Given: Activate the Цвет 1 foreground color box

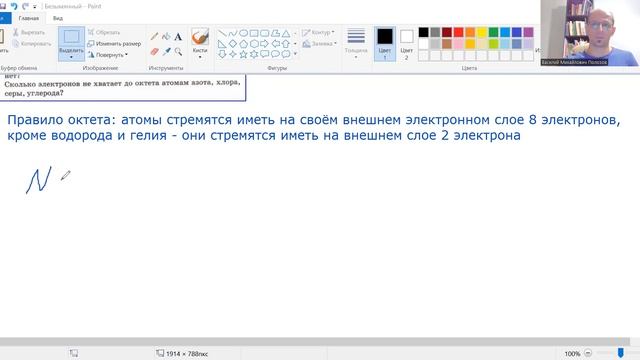Looking at the screenshot, I should point(385,44).
